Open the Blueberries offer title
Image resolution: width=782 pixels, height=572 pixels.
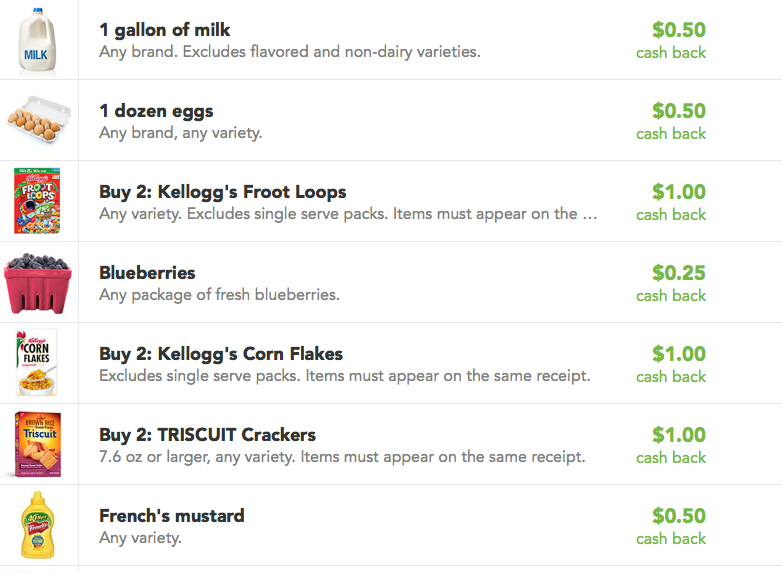pos(147,273)
